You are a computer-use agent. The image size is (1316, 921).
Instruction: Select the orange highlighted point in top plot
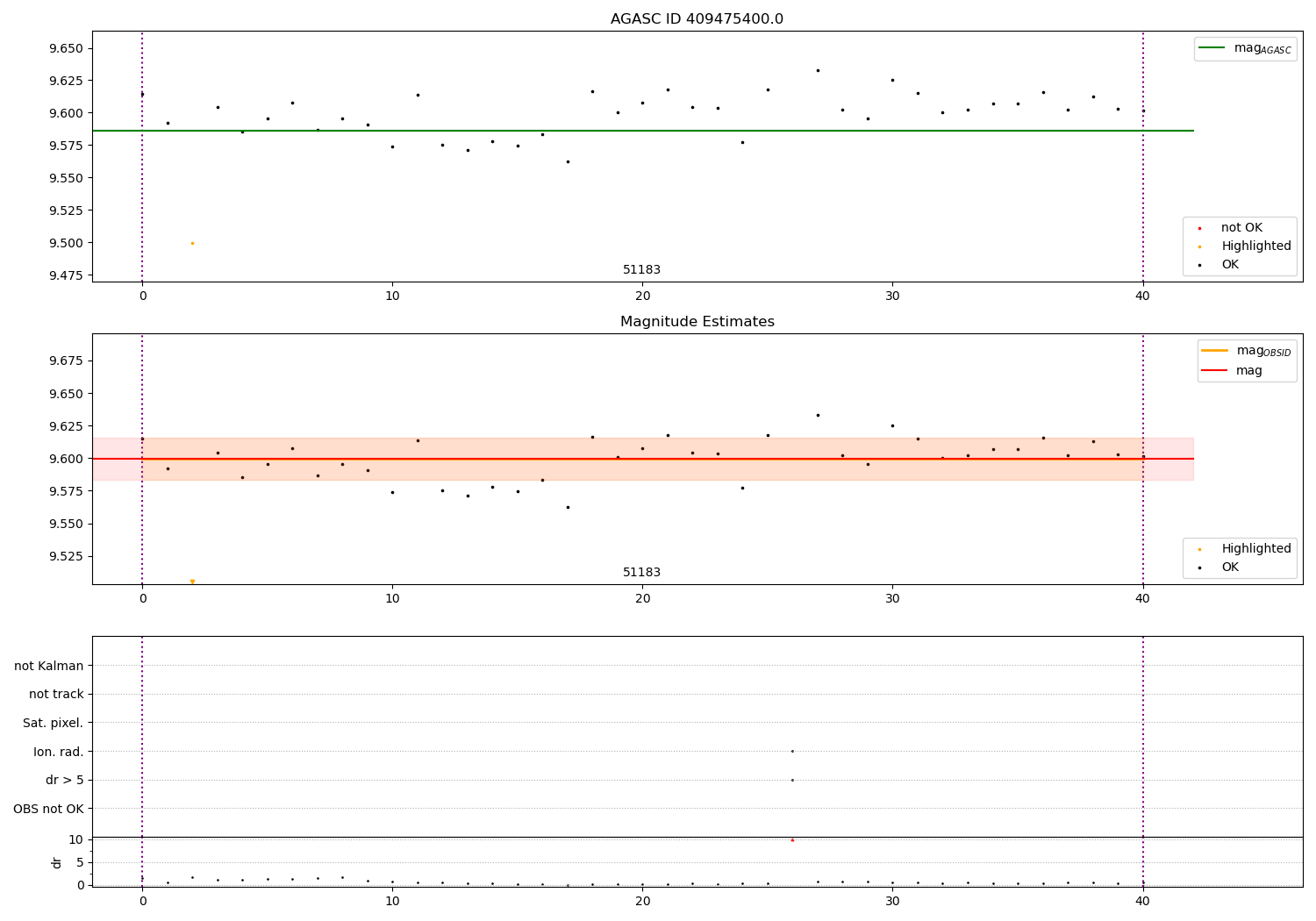[192, 243]
